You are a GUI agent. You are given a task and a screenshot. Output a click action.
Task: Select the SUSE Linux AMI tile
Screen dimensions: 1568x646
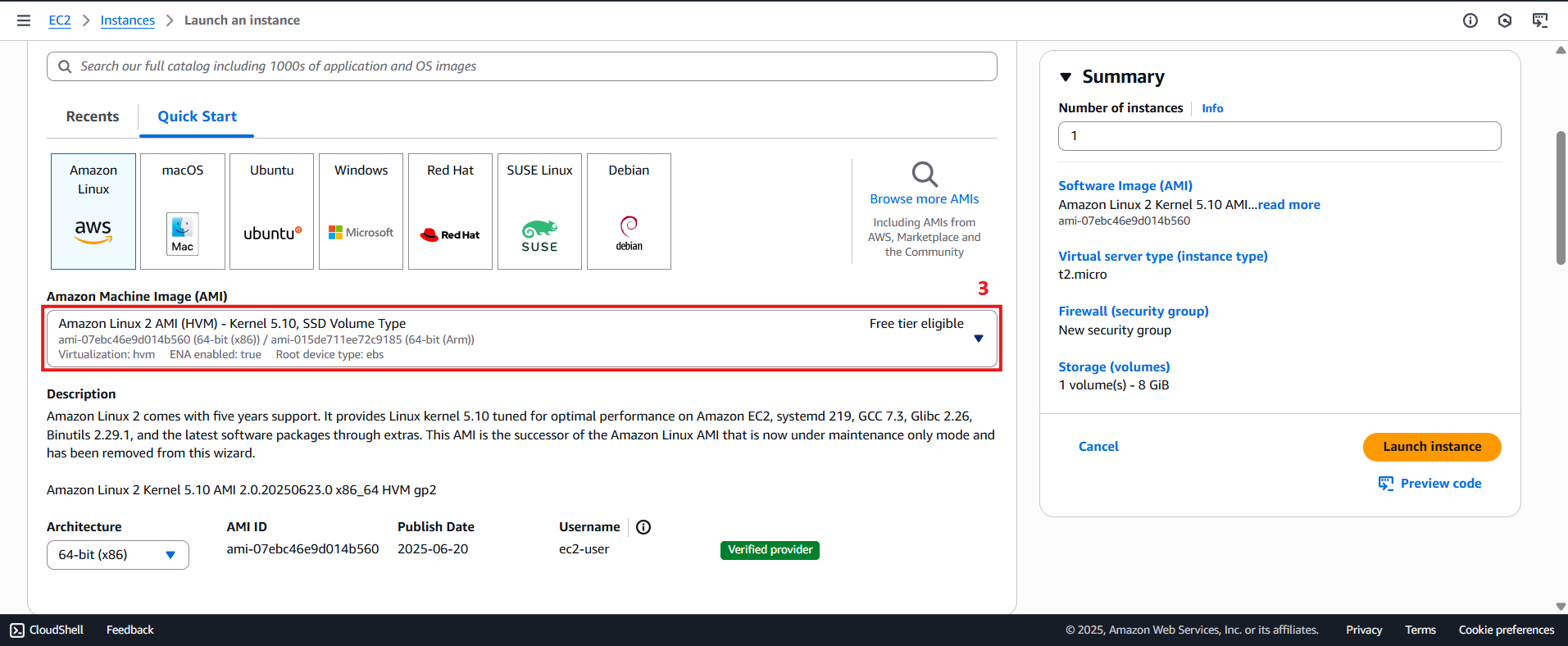pyautogui.click(x=540, y=212)
